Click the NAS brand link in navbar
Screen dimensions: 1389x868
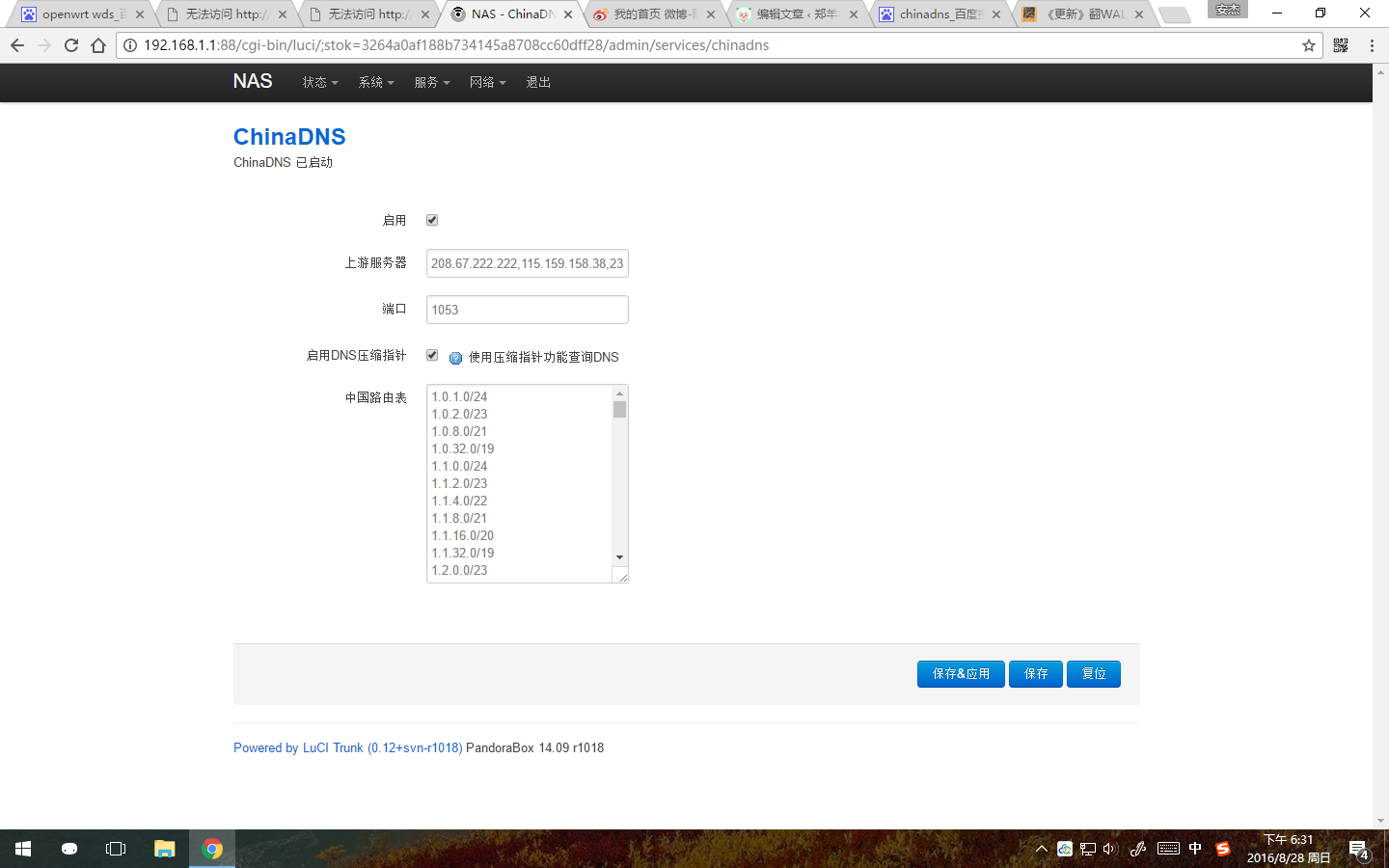click(x=253, y=82)
